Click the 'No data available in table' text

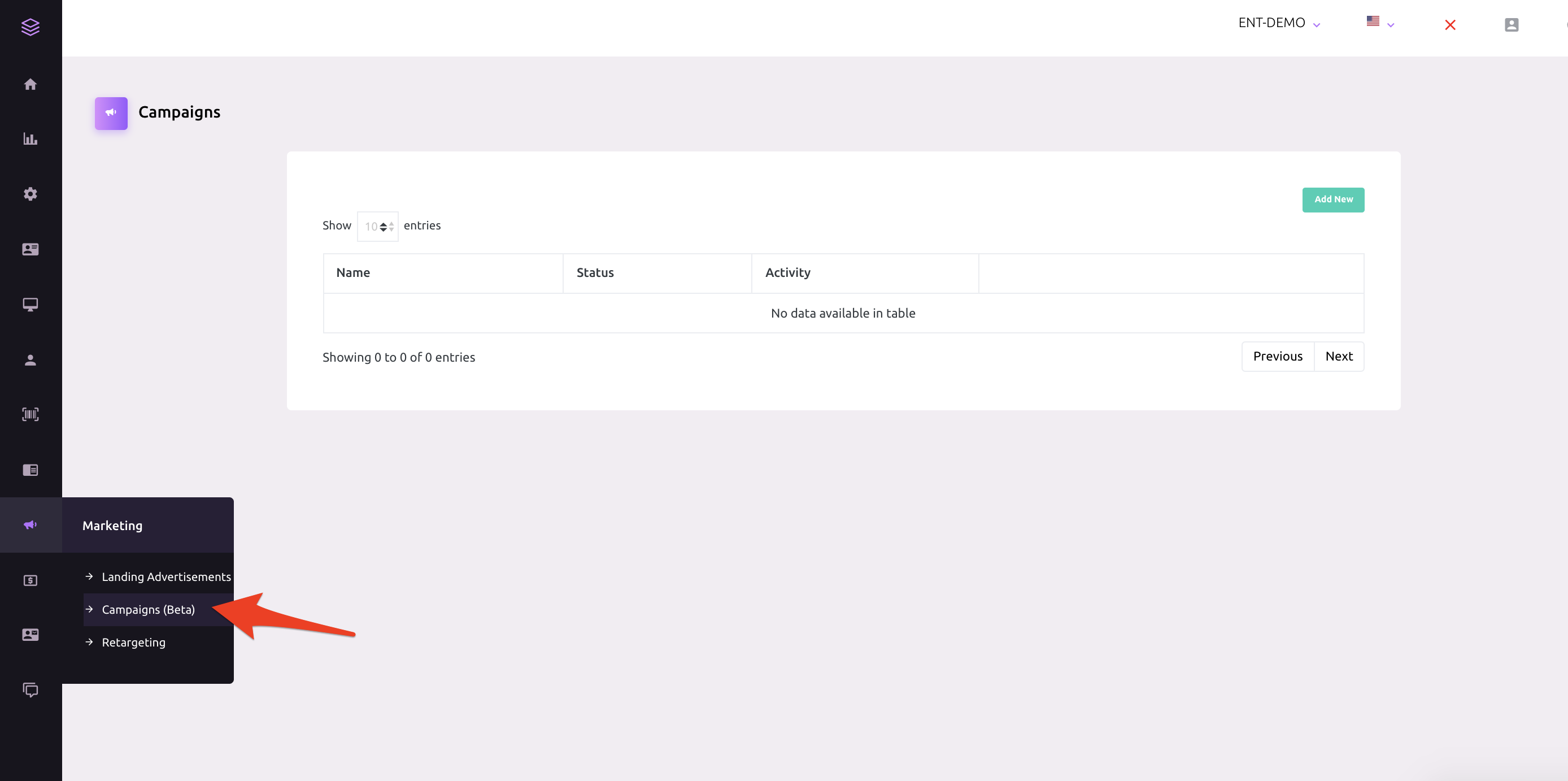coord(843,313)
